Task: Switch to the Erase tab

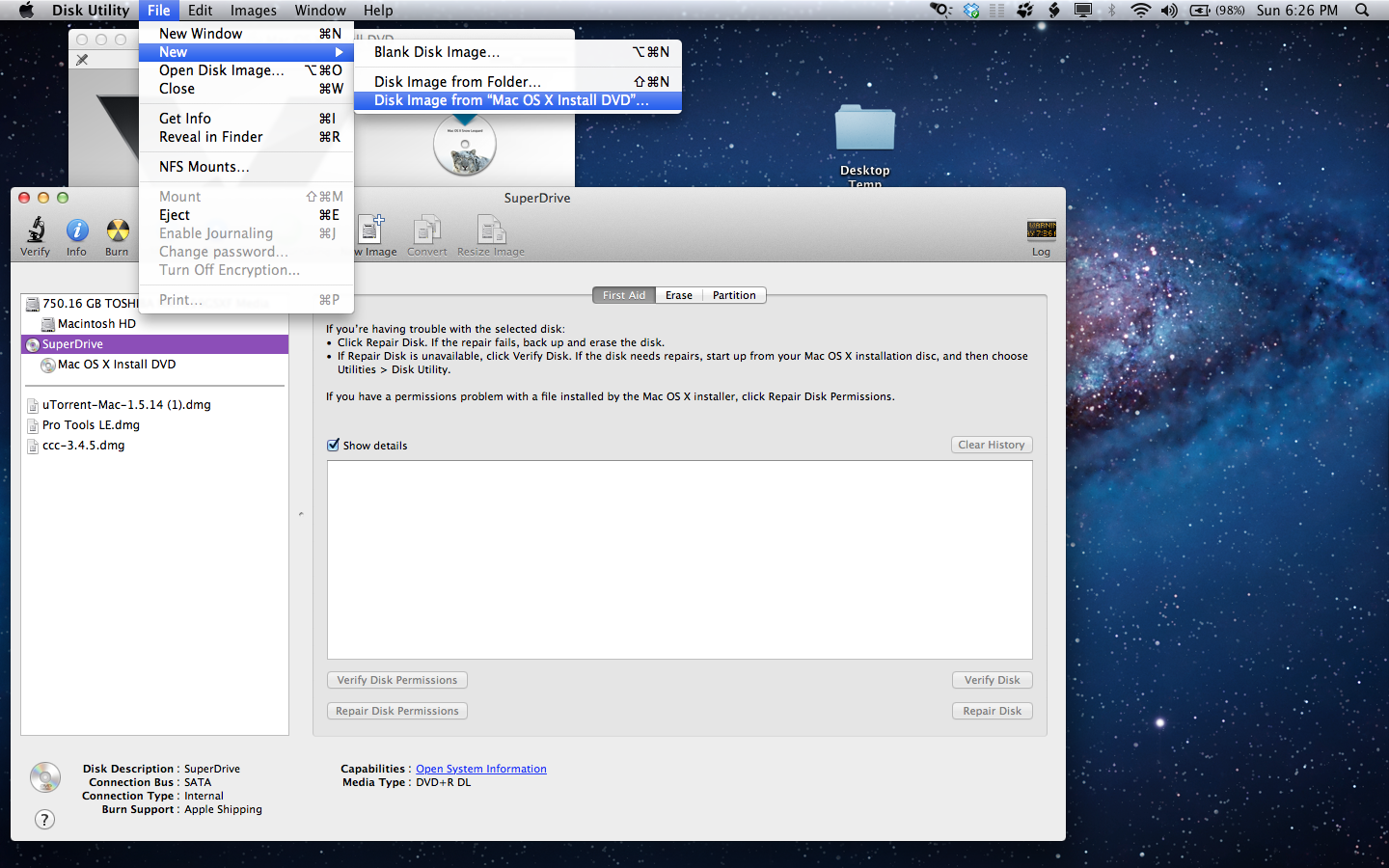Action: pyautogui.click(x=679, y=295)
